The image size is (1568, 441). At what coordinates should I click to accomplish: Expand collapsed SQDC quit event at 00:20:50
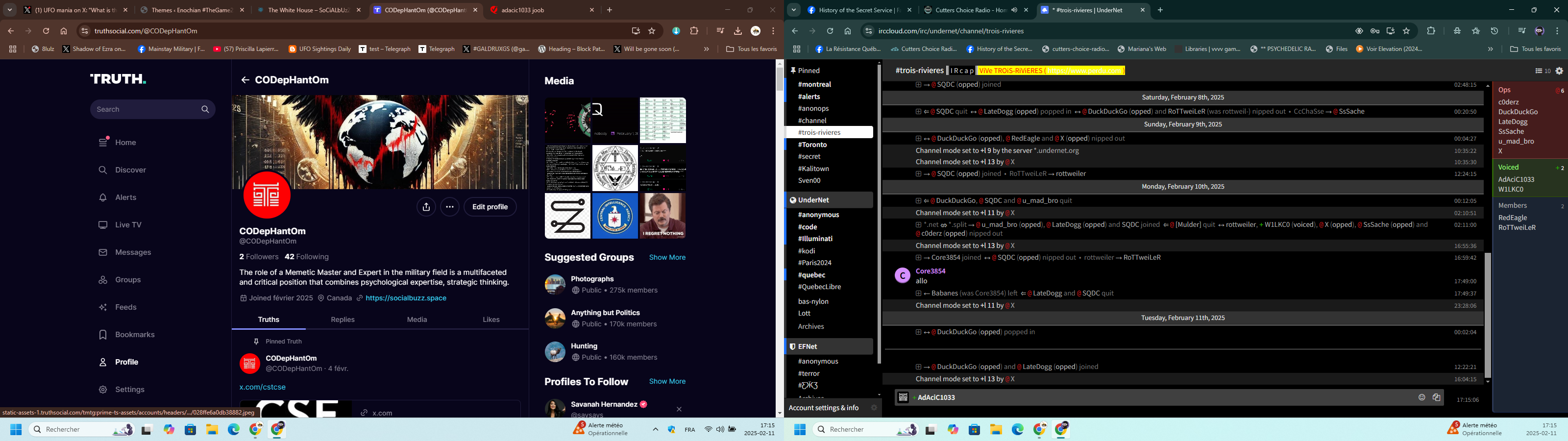pyautogui.click(x=919, y=112)
